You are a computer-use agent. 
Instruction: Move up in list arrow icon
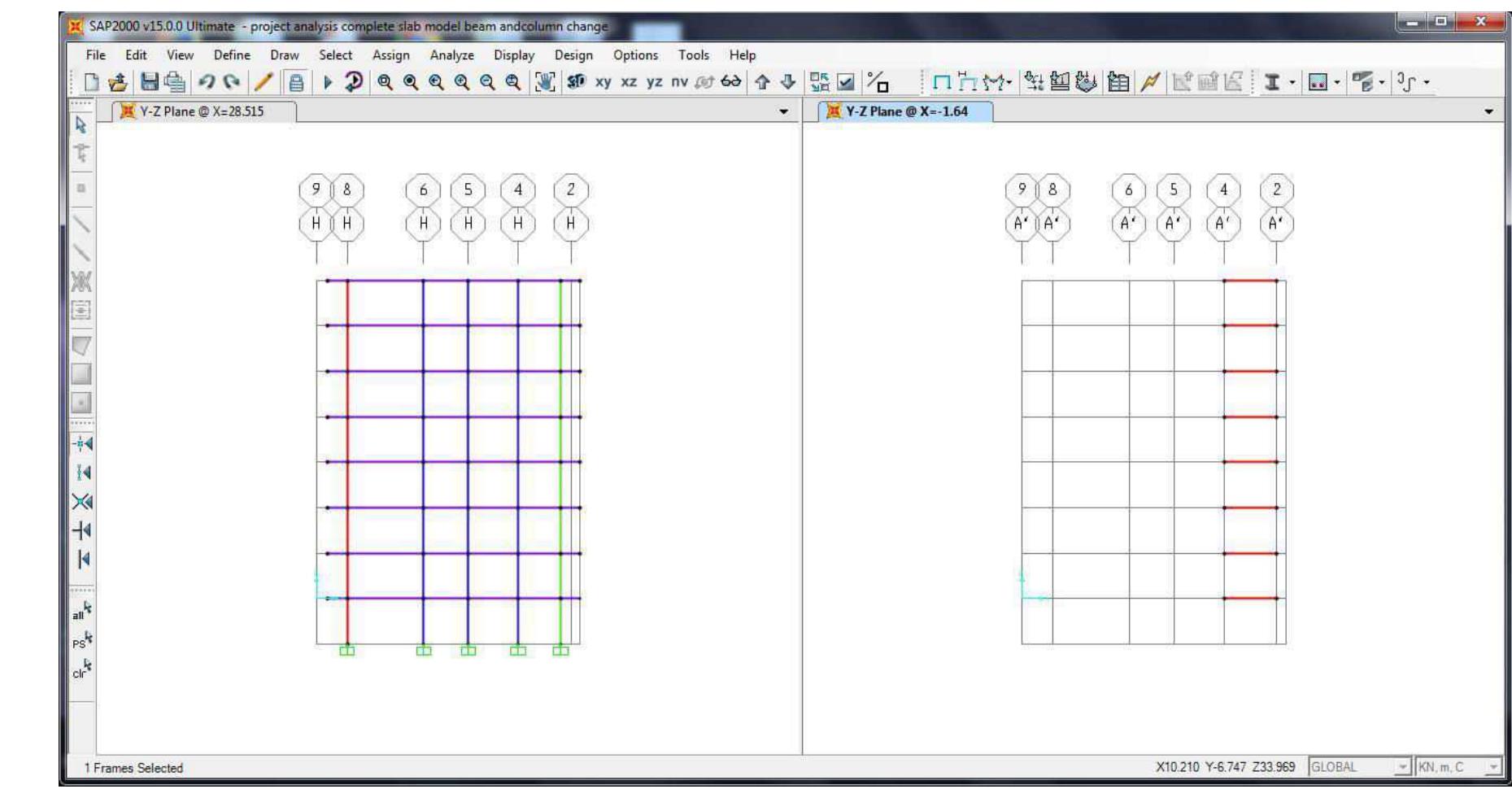[762, 81]
